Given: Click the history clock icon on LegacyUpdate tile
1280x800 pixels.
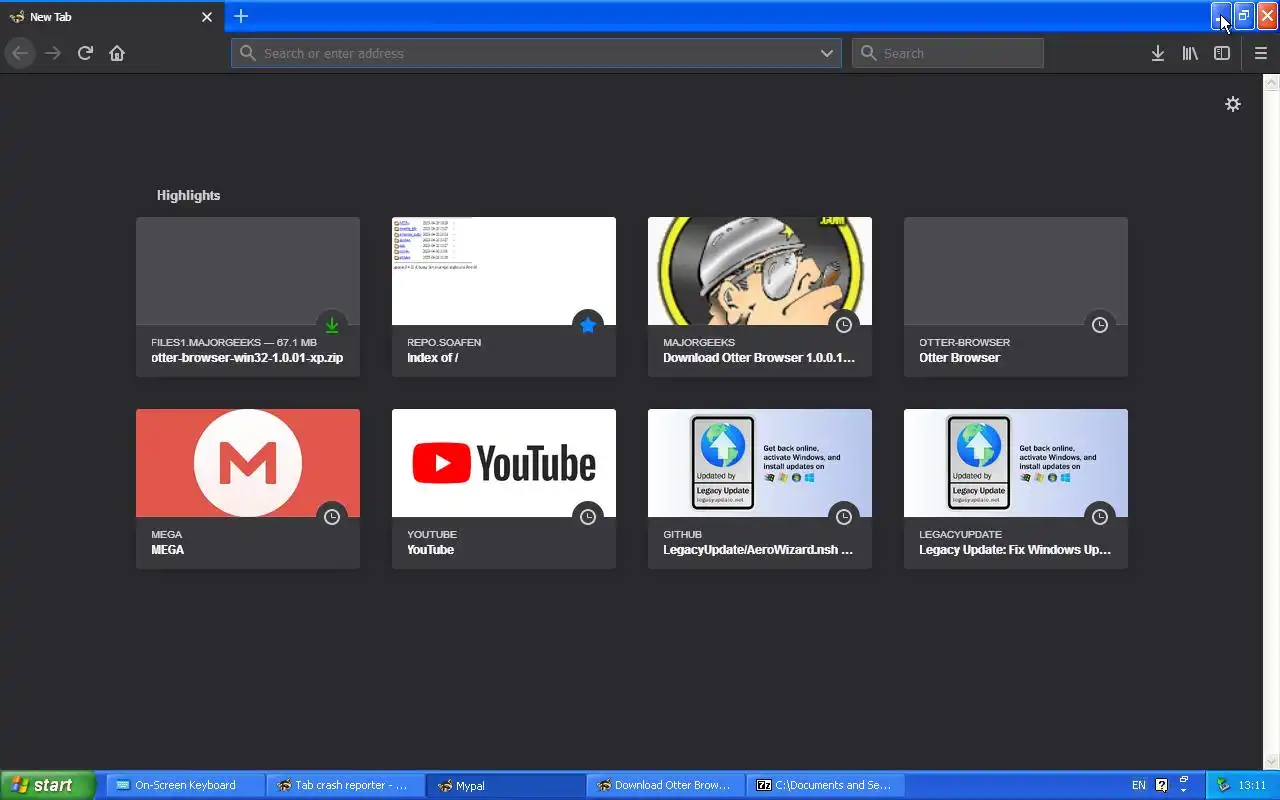Looking at the screenshot, I should point(1100,517).
